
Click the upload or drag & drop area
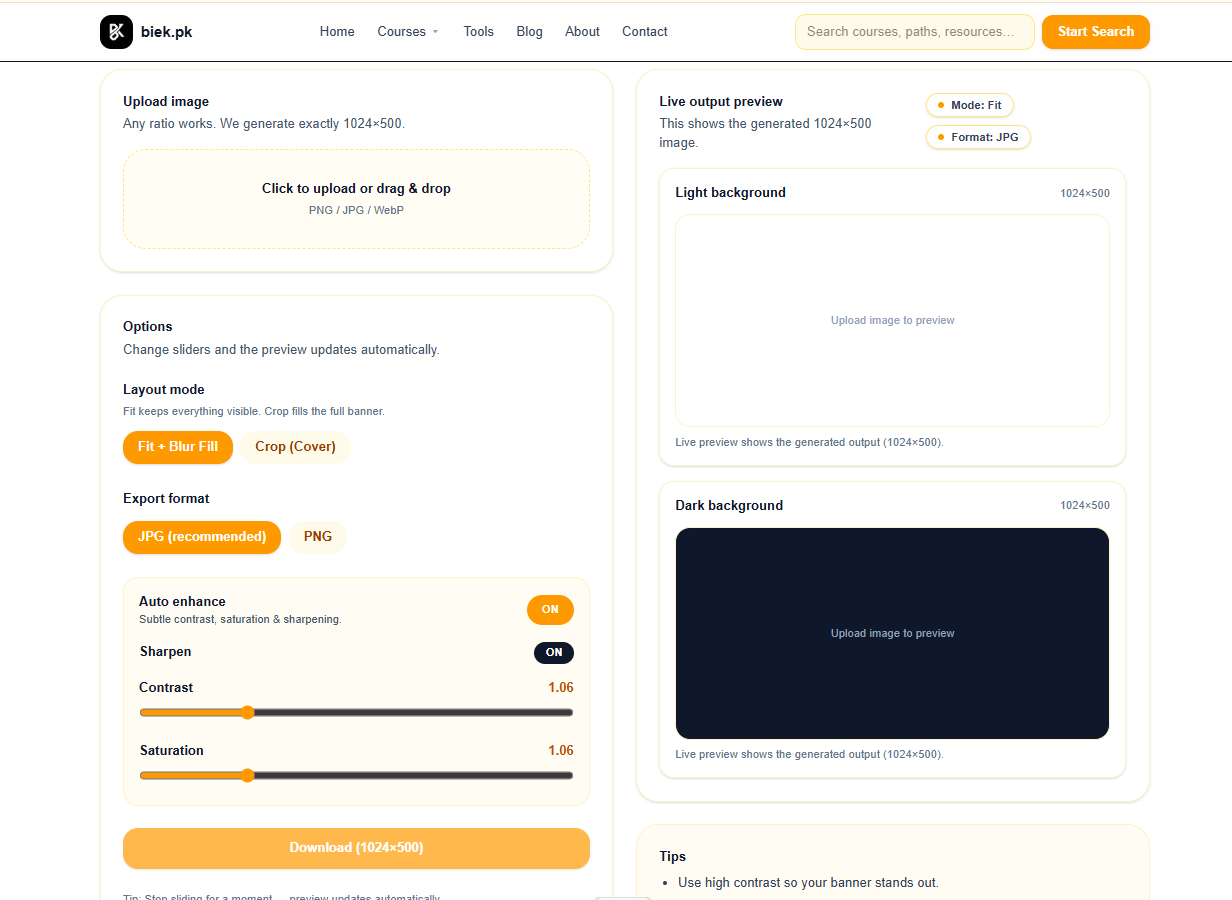pyautogui.click(x=356, y=199)
